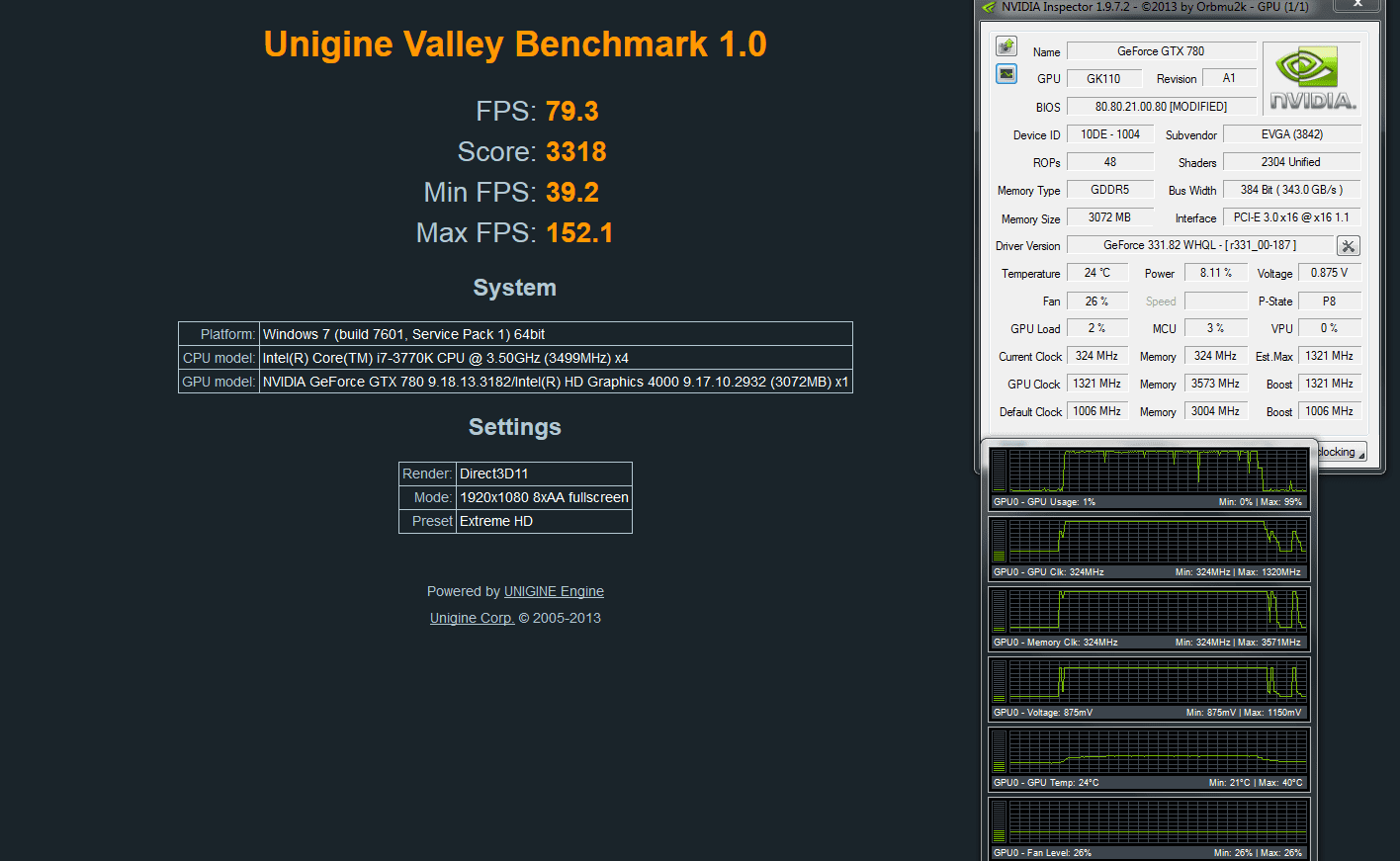Click the Subvendor field EVGA (3842)

pyautogui.click(x=1292, y=134)
